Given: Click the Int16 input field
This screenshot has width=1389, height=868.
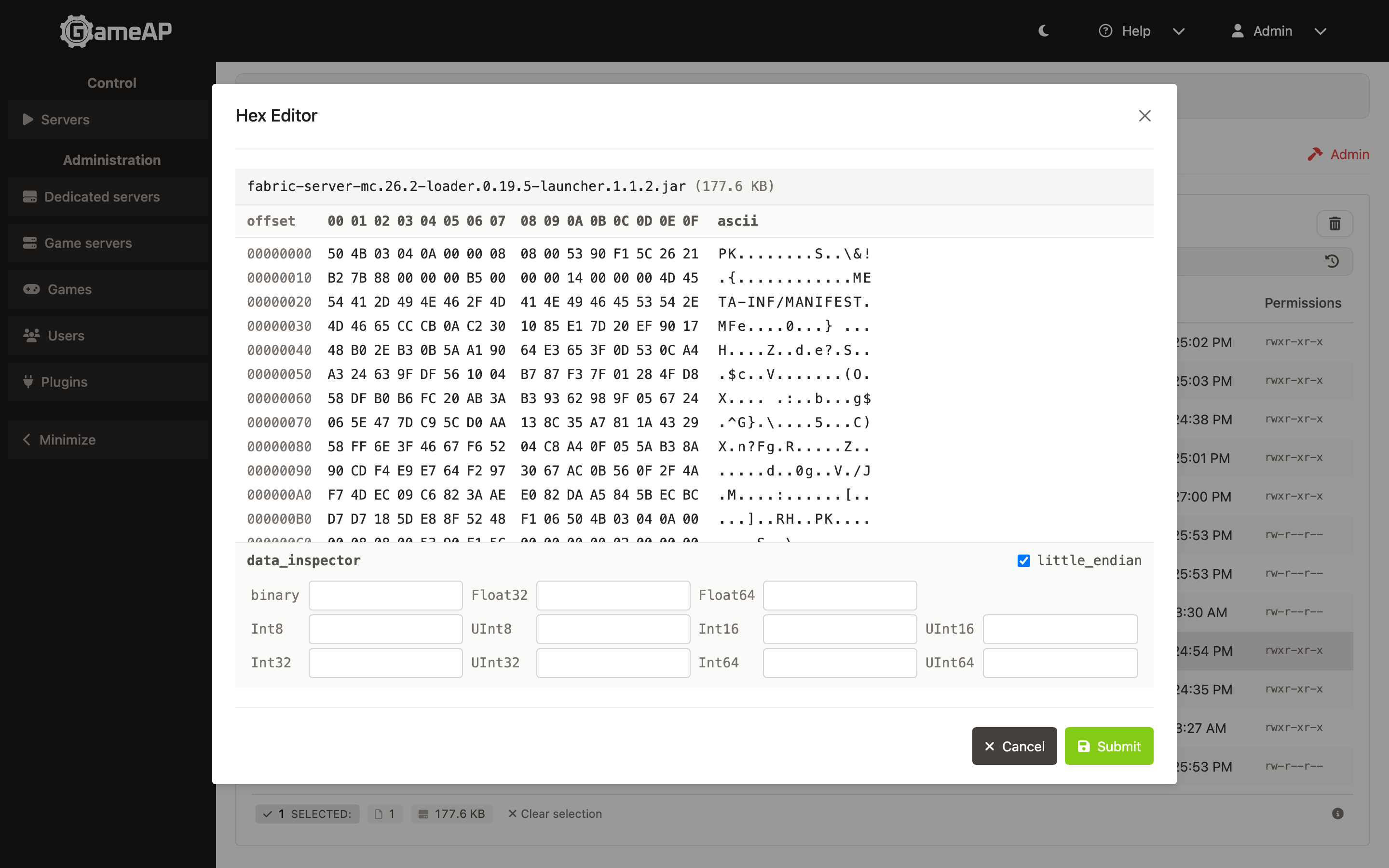Looking at the screenshot, I should 840,629.
